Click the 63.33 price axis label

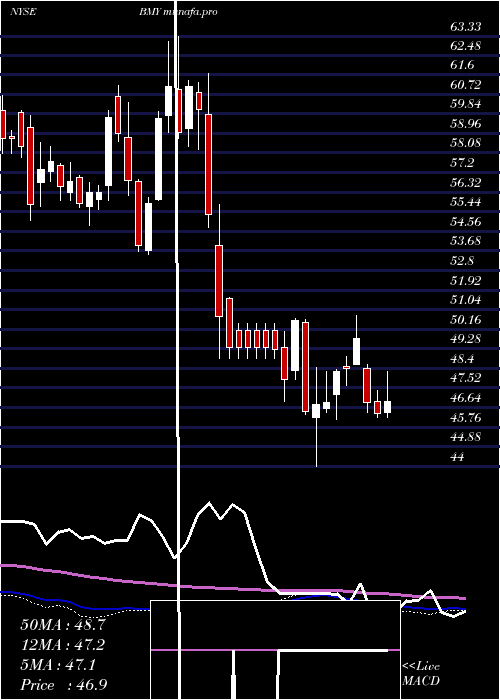466,27
